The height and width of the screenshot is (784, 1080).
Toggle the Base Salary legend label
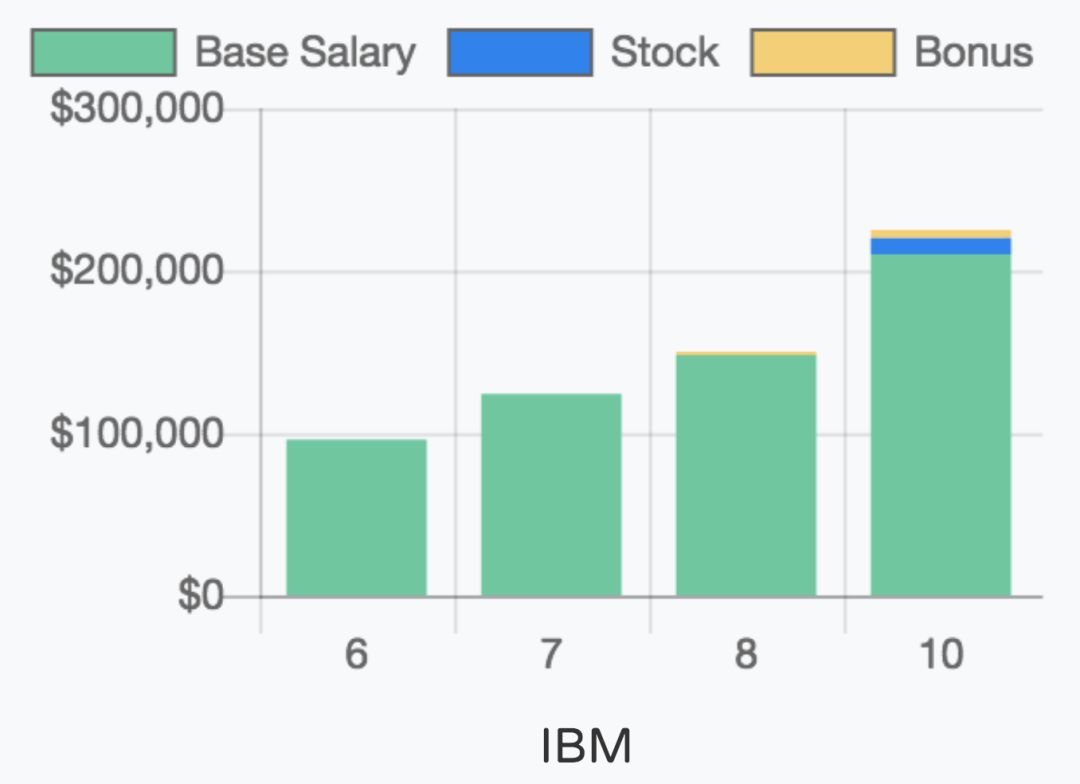tap(305, 52)
